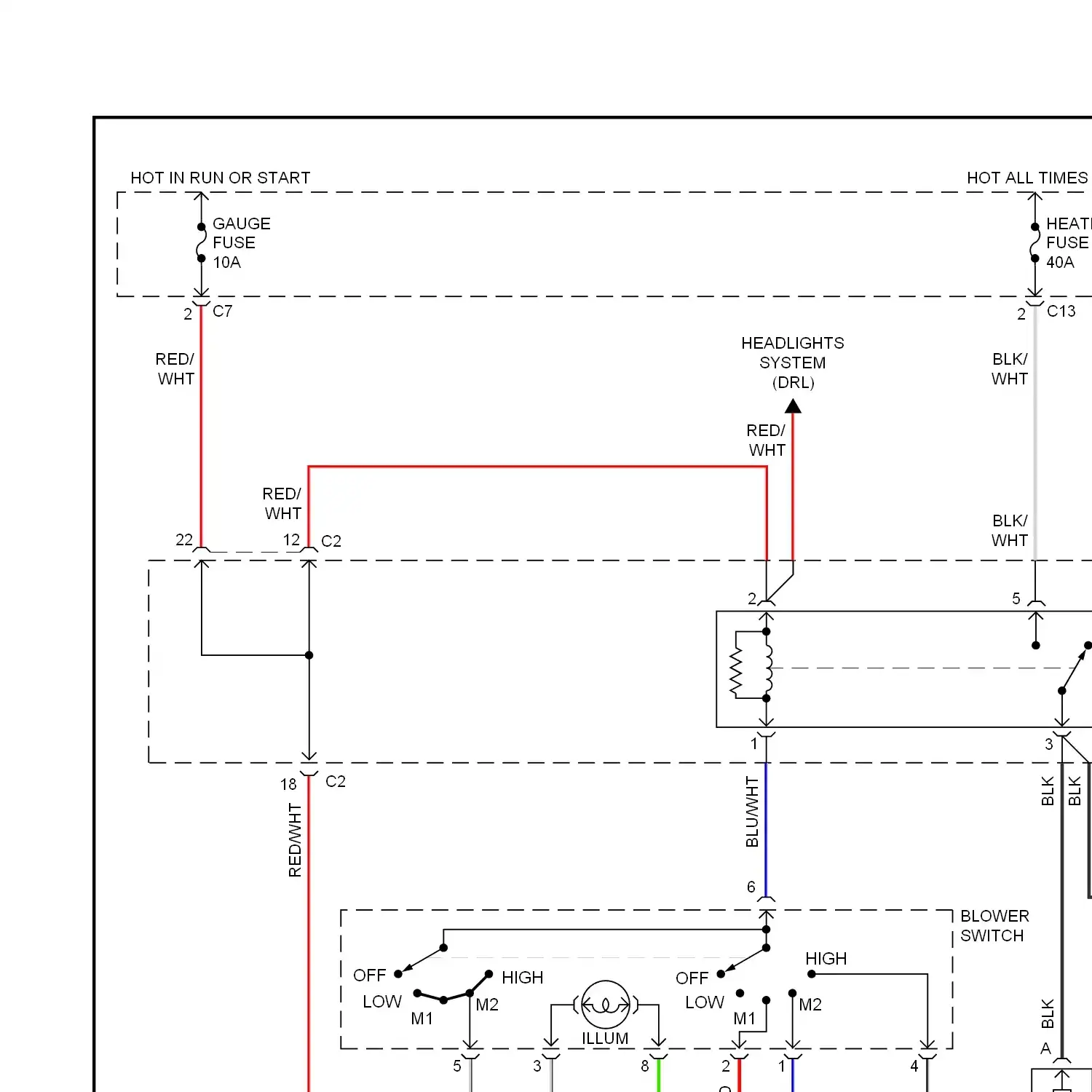Screen dimensions: 1092x1092
Task: Click the left OFF switch label
Action: pyautogui.click(x=369, y=975)
